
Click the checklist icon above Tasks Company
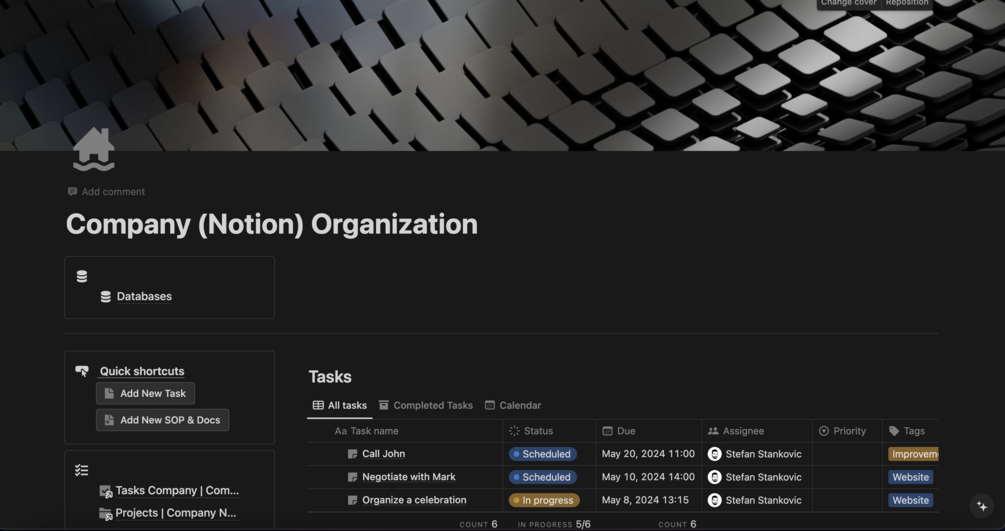pos(81,470)
